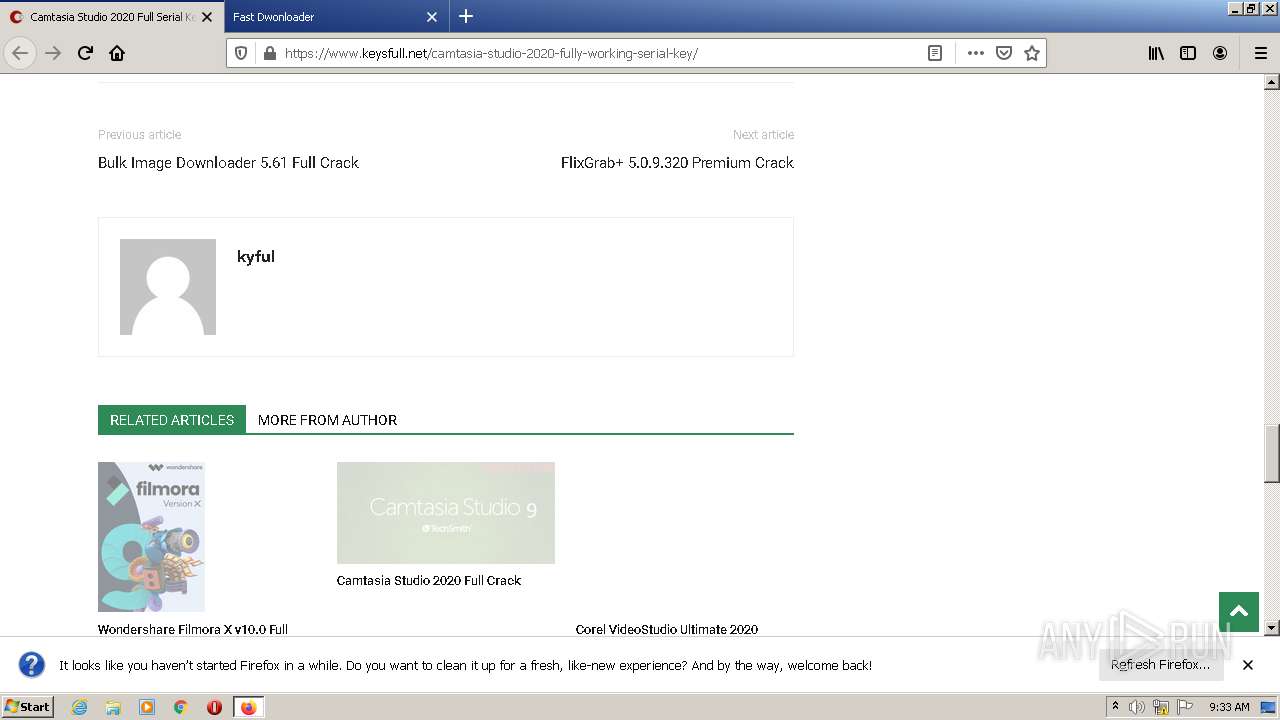Switch to MORE FROM AUTHOR tab

pyautogui.click(x=327, y=420)
